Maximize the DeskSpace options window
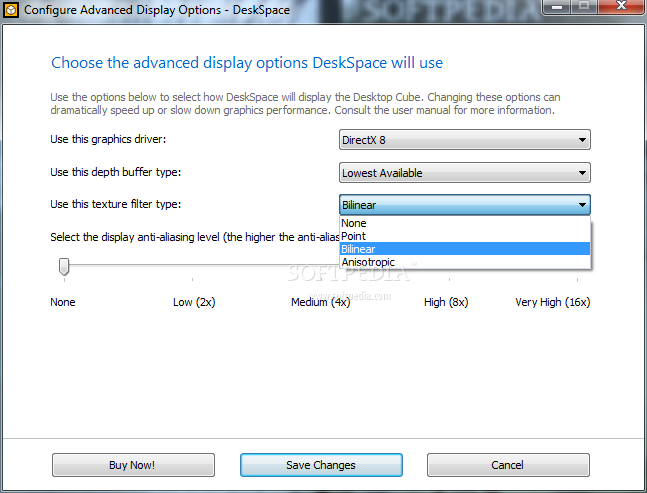Image resolution: width=647 pixels, height=493 pixels. [584, 6]
